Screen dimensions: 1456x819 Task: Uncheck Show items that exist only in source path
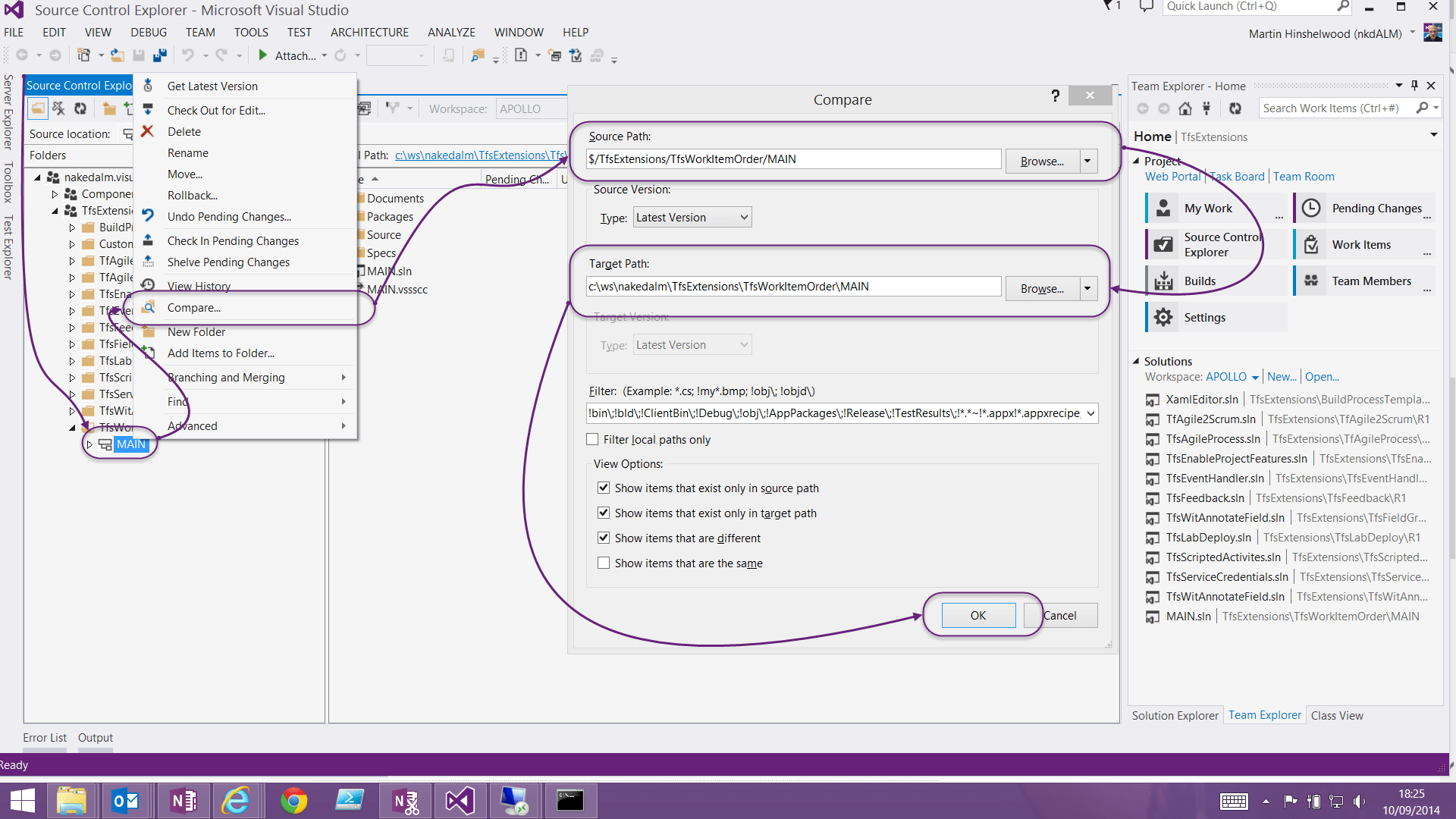click(x=604, y=488)
